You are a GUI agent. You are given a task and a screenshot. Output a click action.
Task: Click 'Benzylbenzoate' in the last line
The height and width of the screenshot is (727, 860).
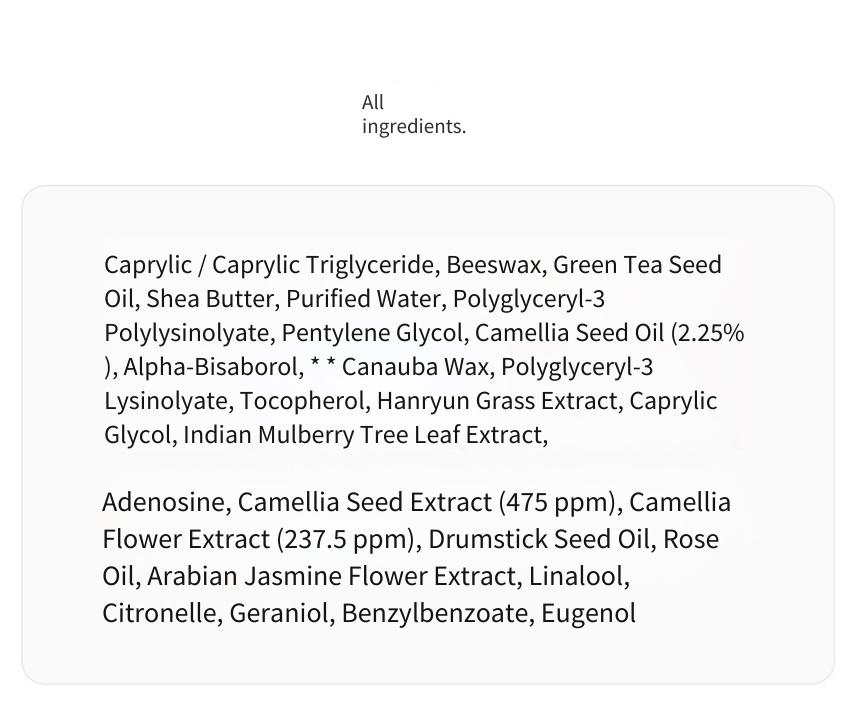[435, 614]
